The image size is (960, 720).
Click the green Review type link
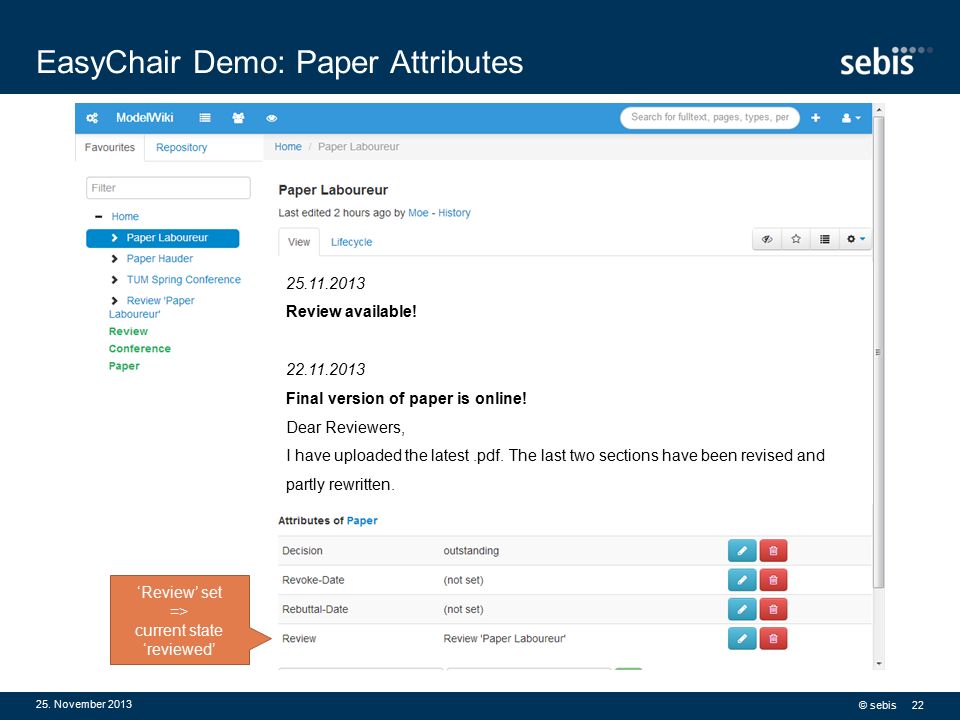pyautogui.click(x=128, y=331)
